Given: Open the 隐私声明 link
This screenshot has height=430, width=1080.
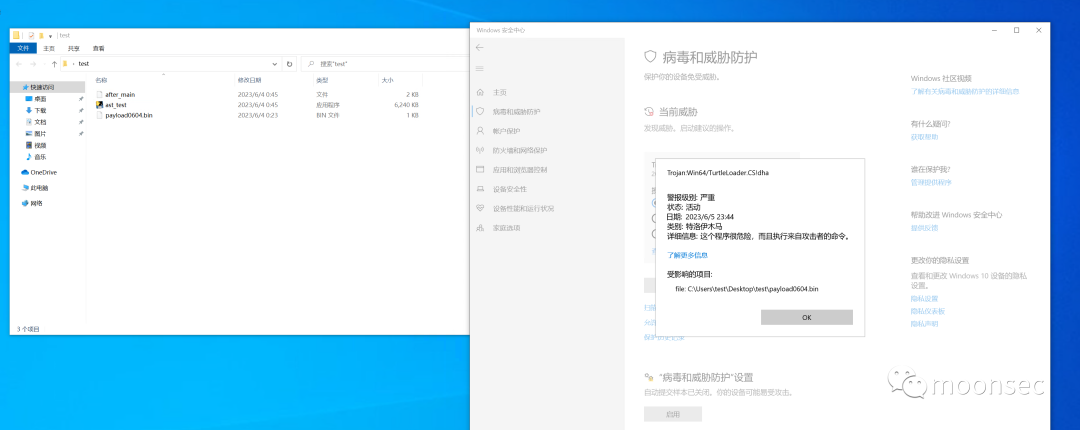Looking at the screenshot, I should tap(924, 323).
